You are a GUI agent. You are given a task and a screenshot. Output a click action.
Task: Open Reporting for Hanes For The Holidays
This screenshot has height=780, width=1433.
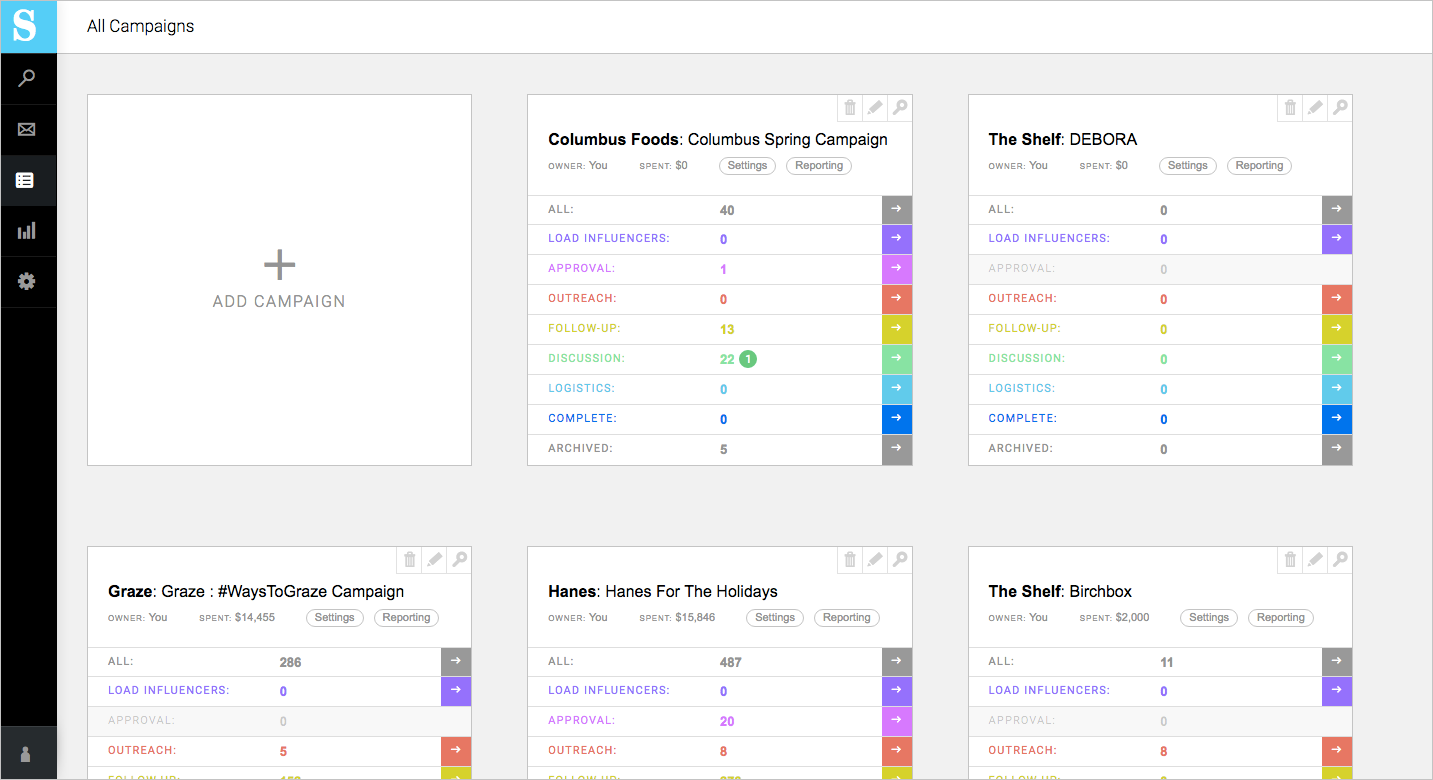(847, 618)
